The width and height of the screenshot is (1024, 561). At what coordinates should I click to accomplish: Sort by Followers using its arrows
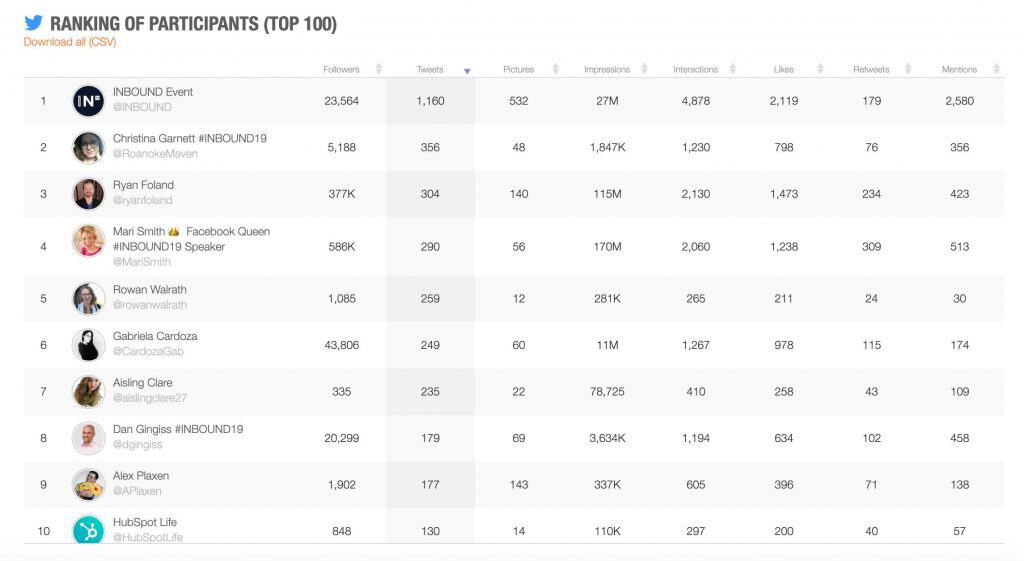pyautogui.click(x=378, y=69)
